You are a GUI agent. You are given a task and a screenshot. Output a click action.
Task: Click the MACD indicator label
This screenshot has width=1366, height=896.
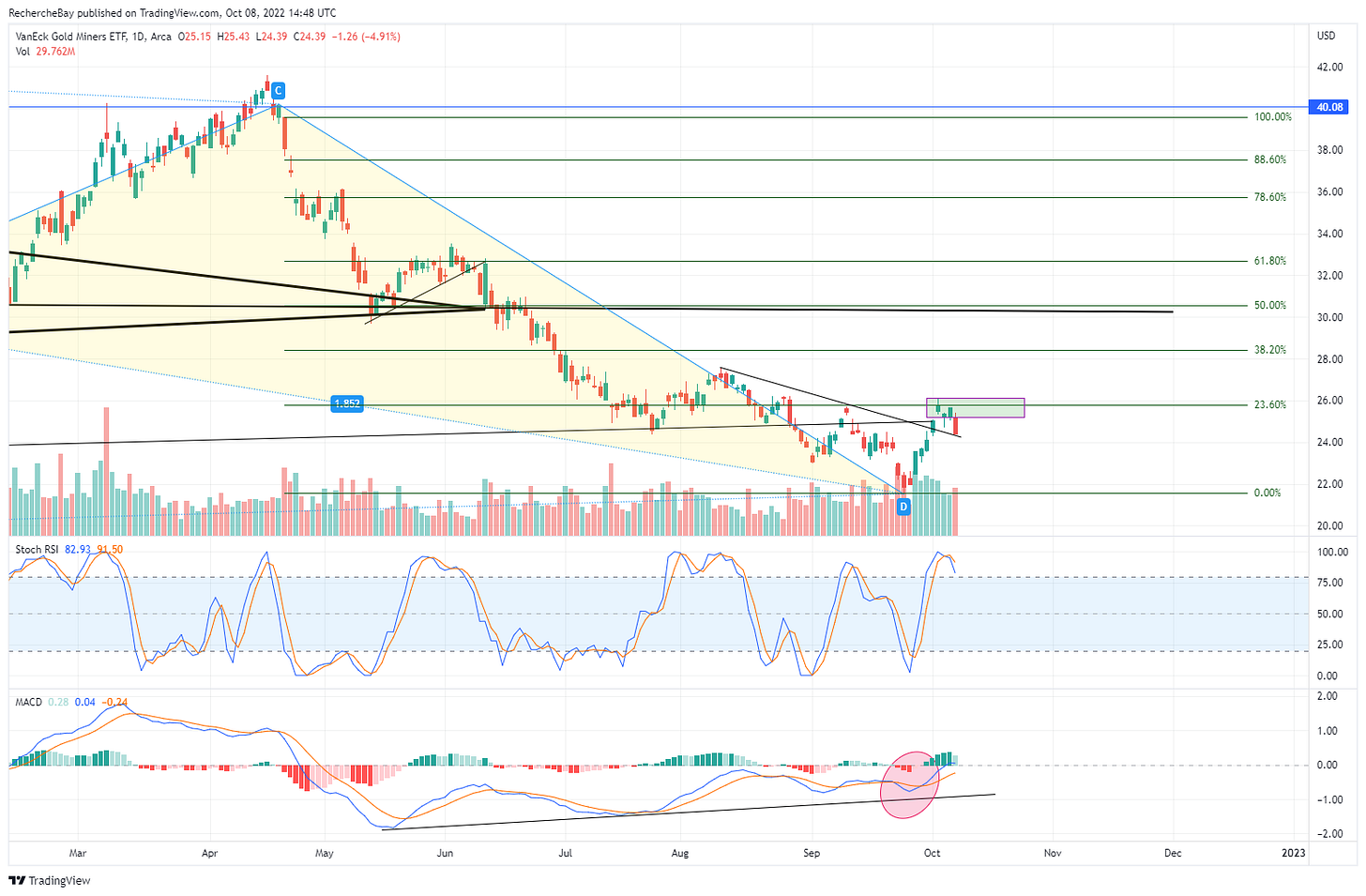(x=28, y=702)
